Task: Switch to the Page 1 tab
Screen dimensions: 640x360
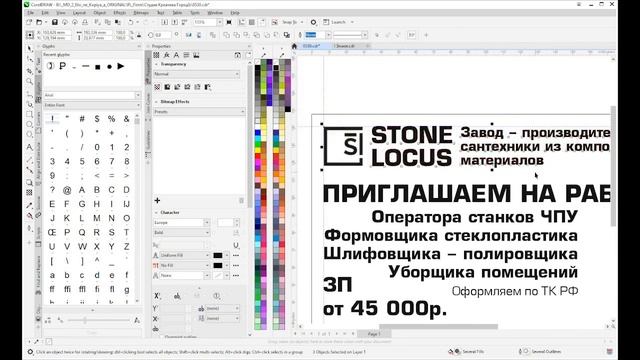Action: coord(374,334)
